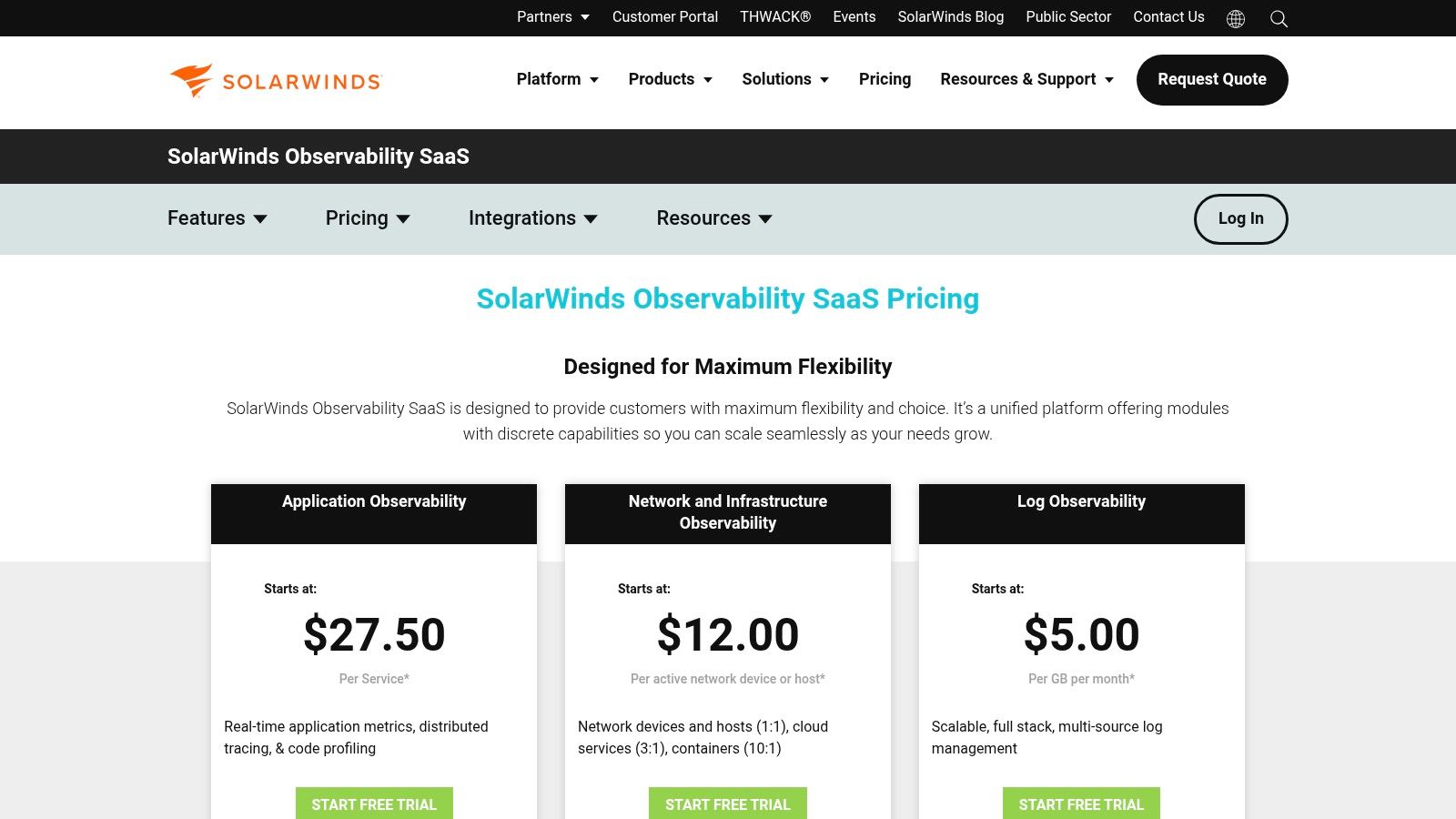Open the Features dropdown
This screenshot has height=819, width=1456.
tap(217, 218)
